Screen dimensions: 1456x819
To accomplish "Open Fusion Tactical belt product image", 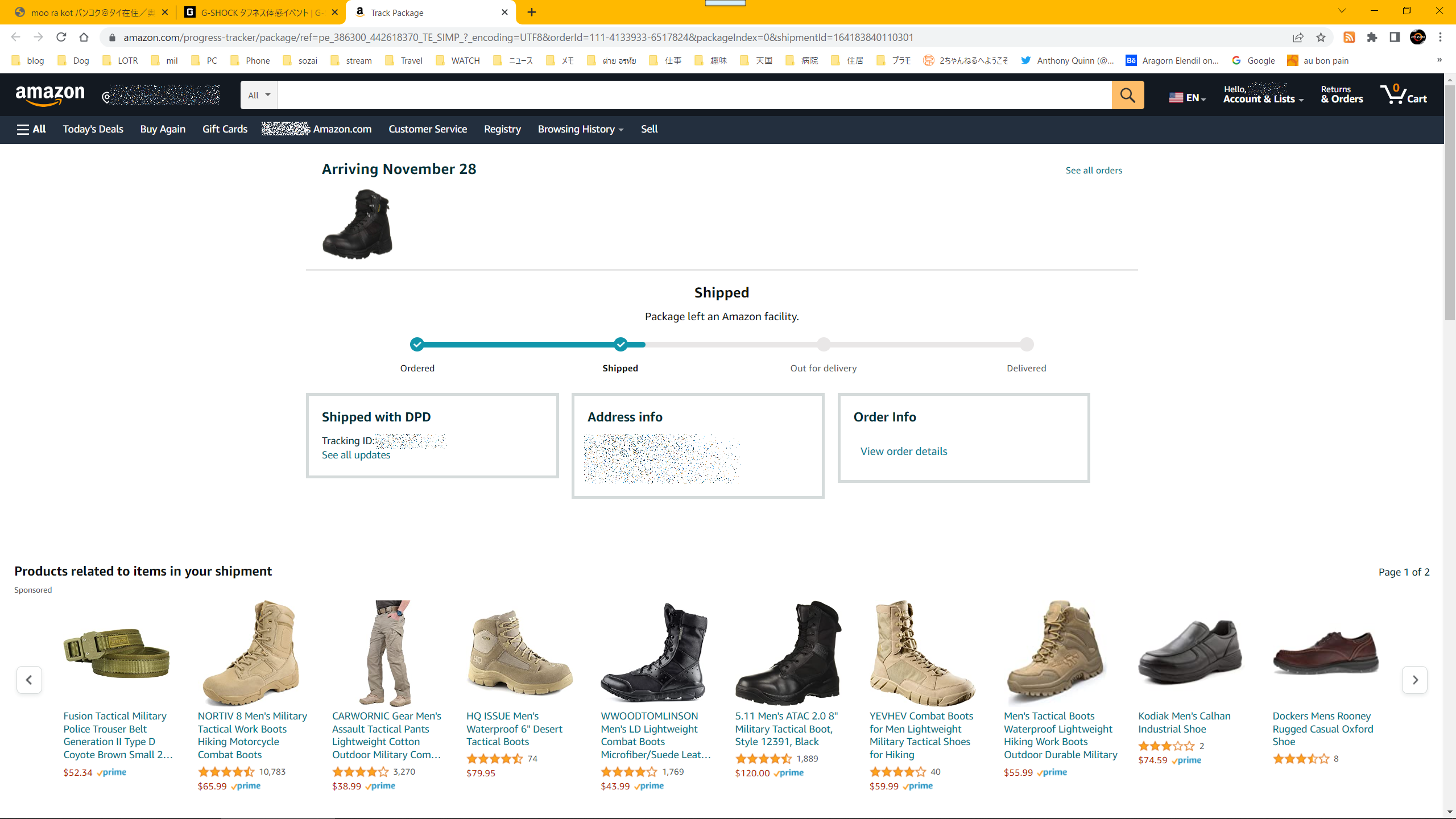I will click(116, 653).
